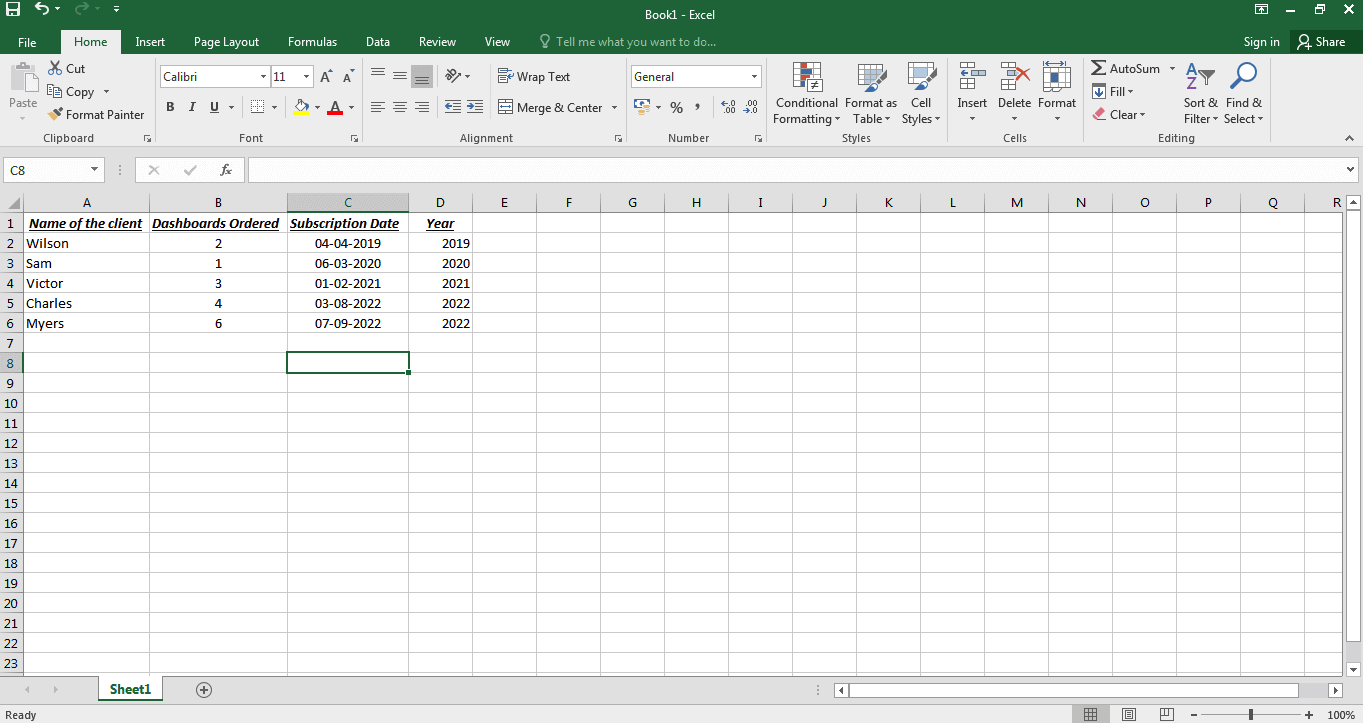Switch to the Data tab

click(377, 42)
